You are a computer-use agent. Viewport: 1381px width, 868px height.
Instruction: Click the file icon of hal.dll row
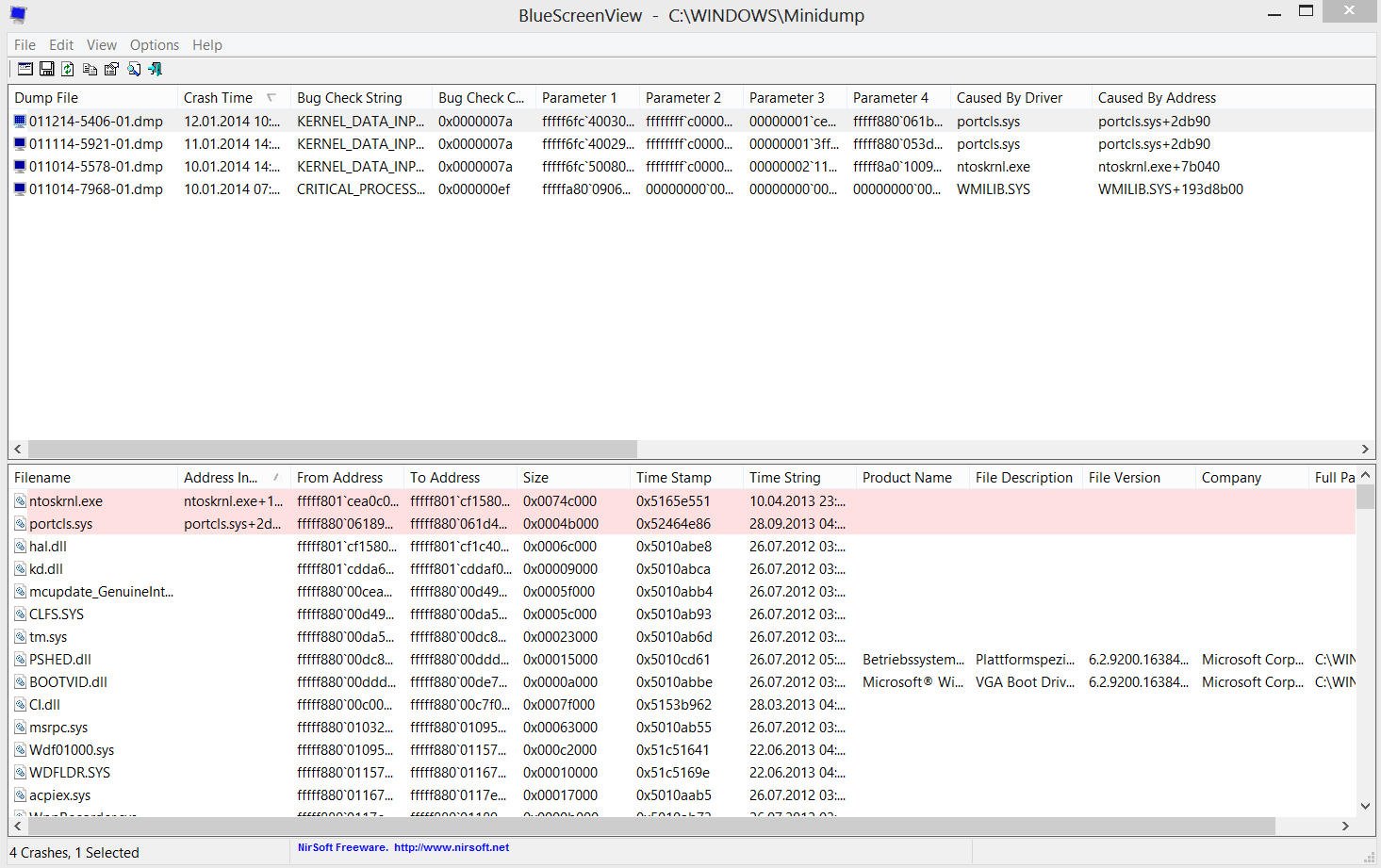point(20,546)
